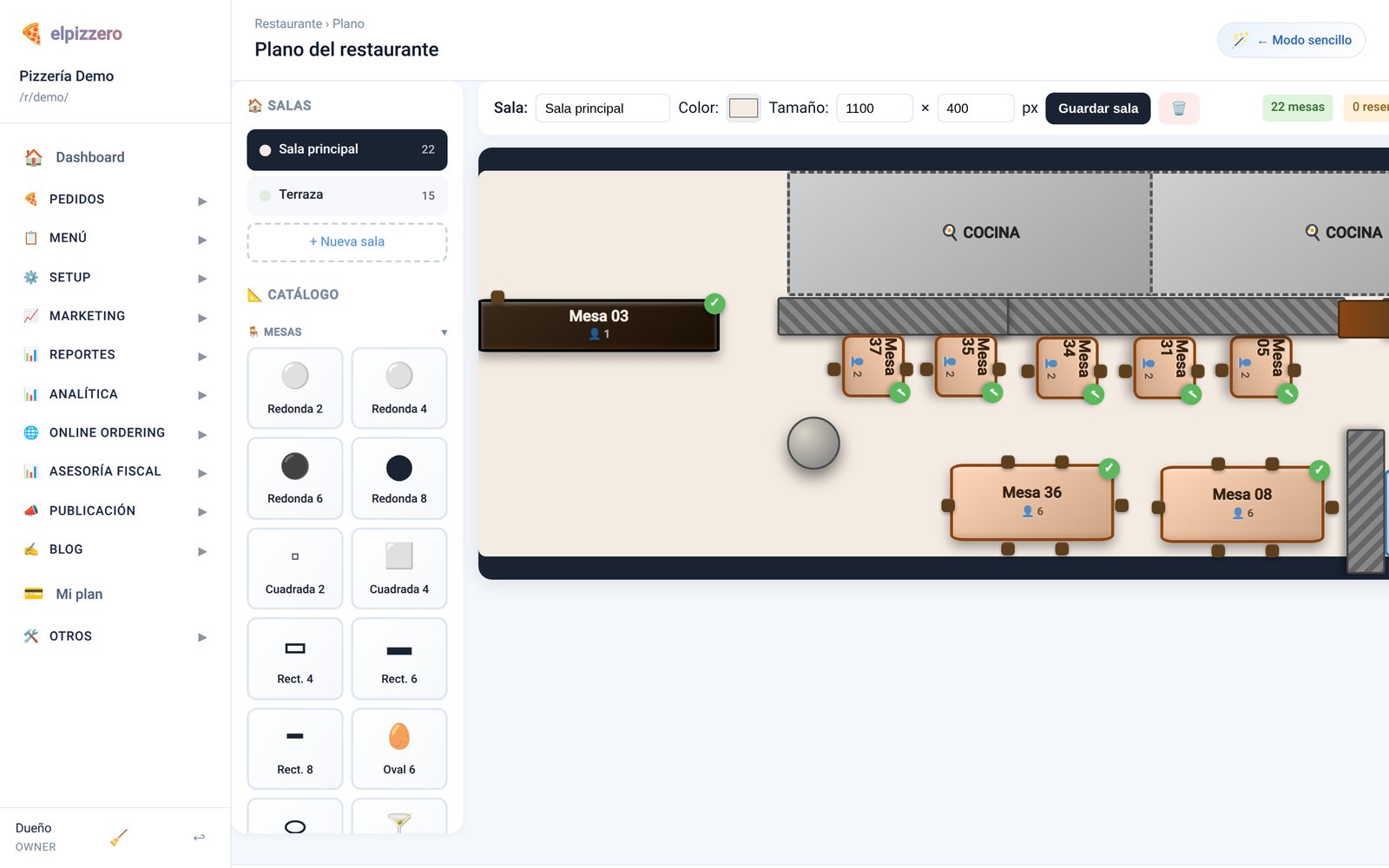Select Mesa 37 on the floor plan
This screenshot has height=868, width=1389.
873,365
